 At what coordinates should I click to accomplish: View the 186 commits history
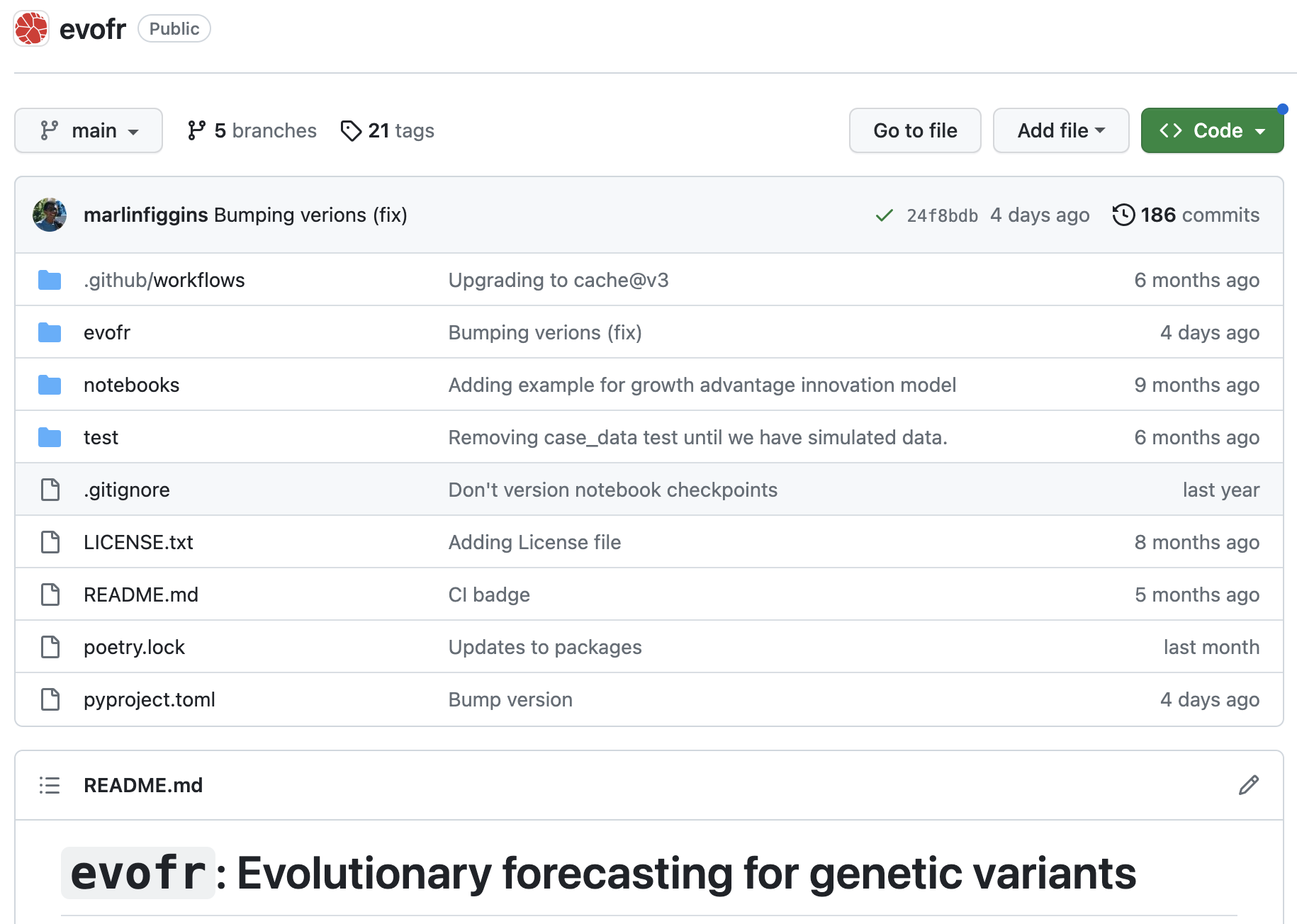tap(1199, 215)
